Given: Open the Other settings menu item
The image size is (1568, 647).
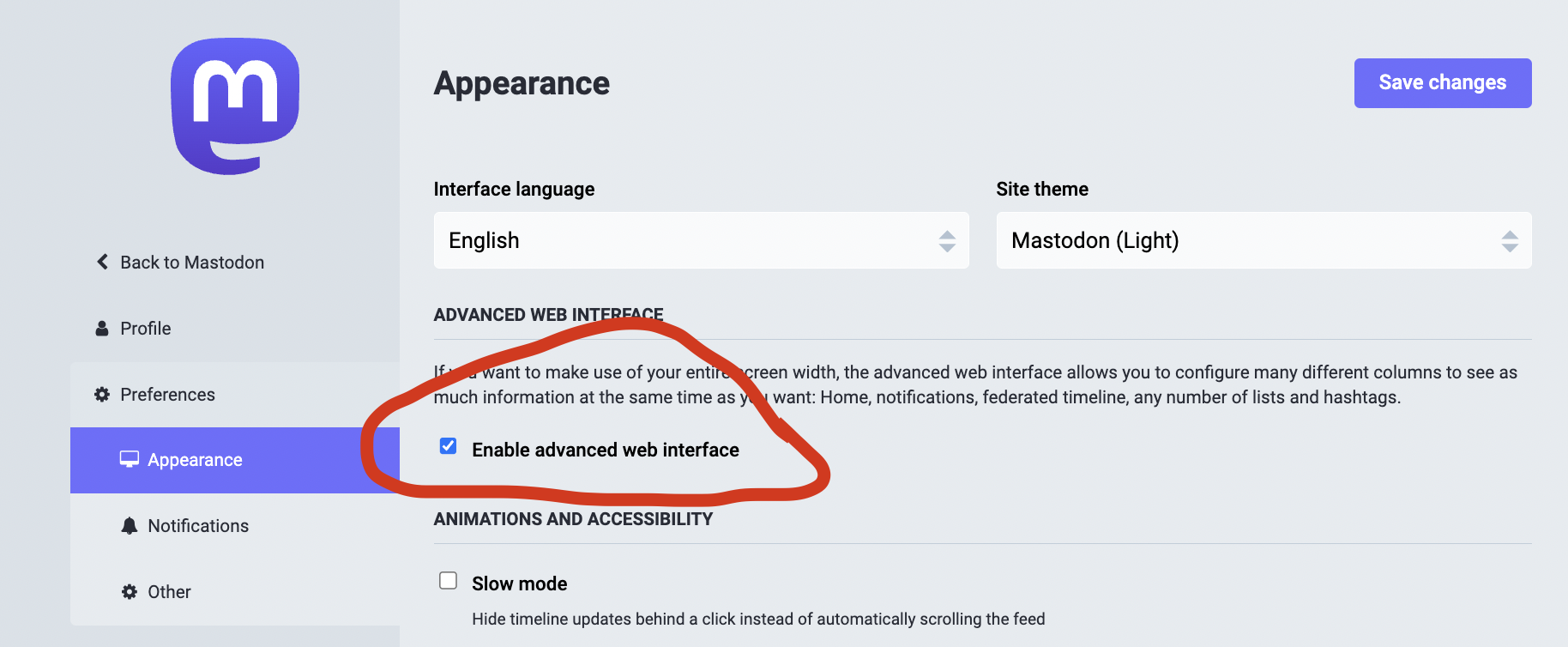Looking at the screenshot, I should (169, 592).
